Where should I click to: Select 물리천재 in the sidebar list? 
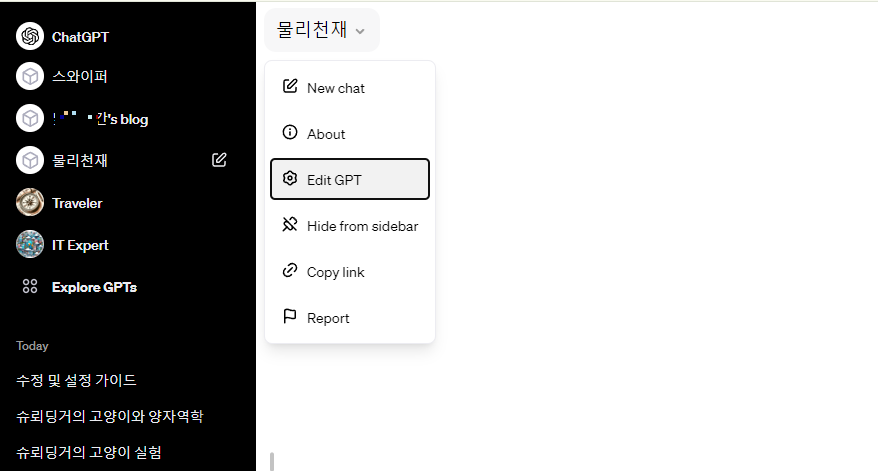80,160
